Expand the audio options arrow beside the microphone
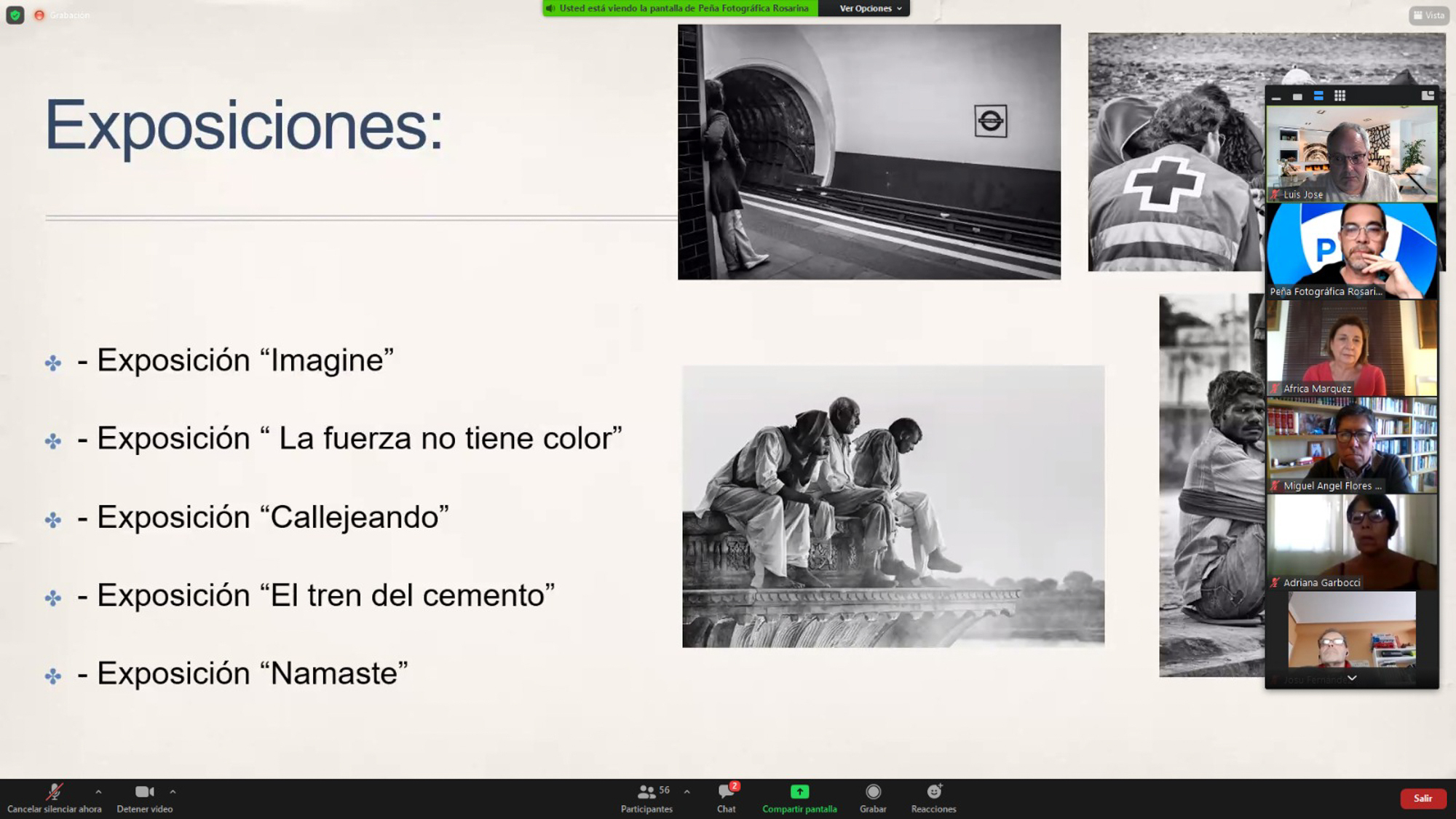Viewport: 1456px width, 819px height. [x=98, y=791]
